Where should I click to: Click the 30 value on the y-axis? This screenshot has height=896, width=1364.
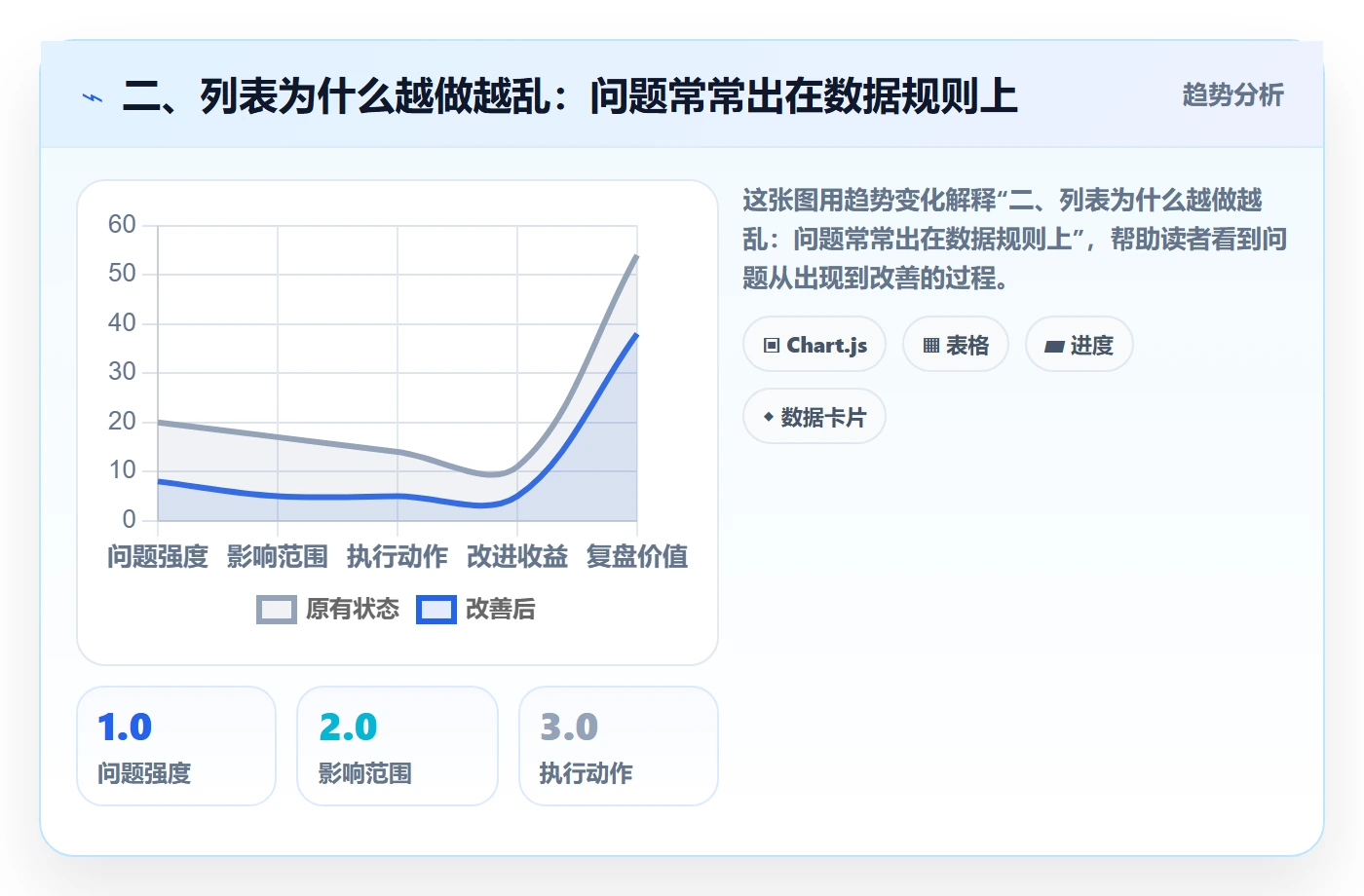click(x=122, y=372)
